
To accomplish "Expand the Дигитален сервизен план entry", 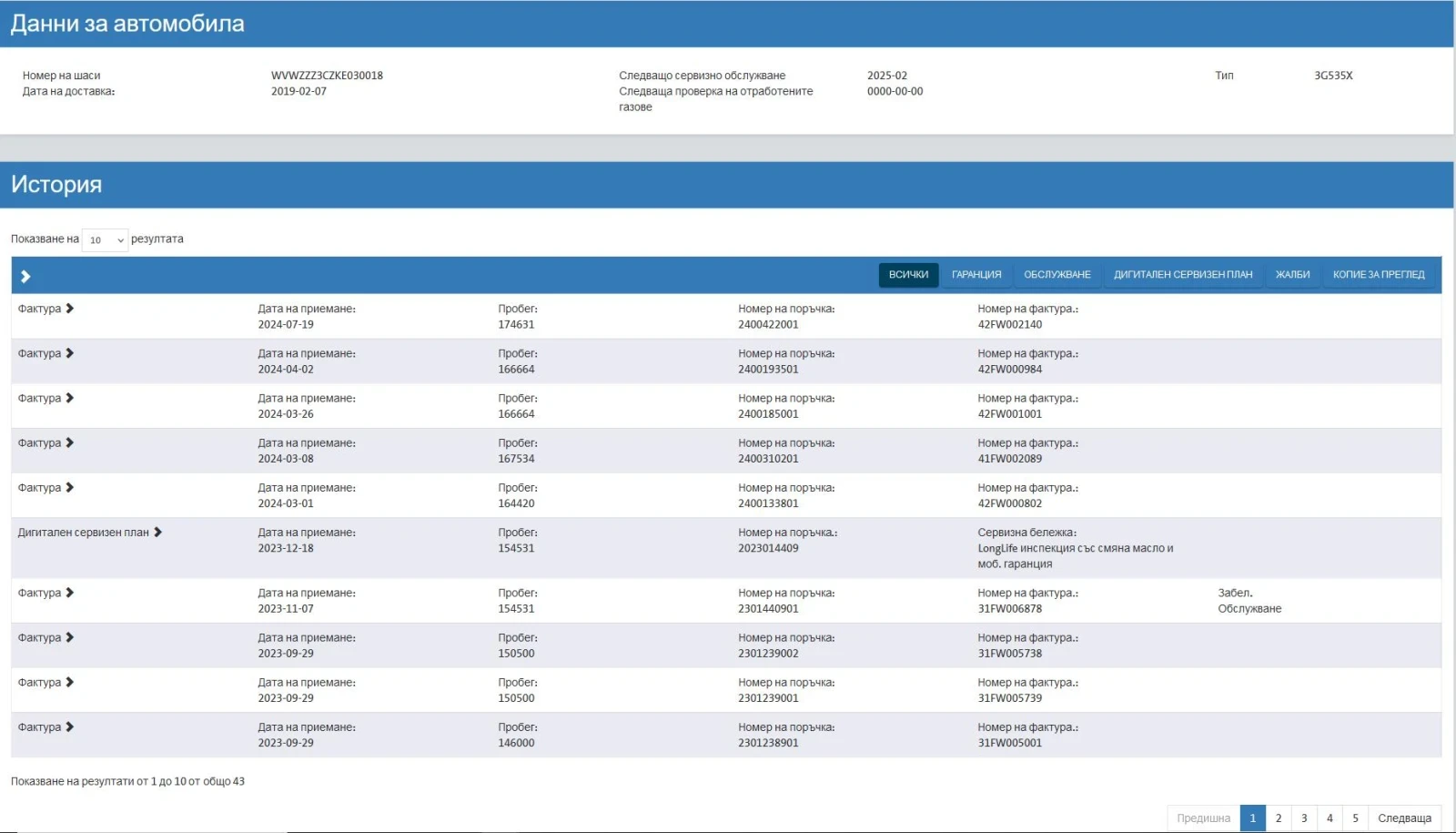I will [157, 533].
